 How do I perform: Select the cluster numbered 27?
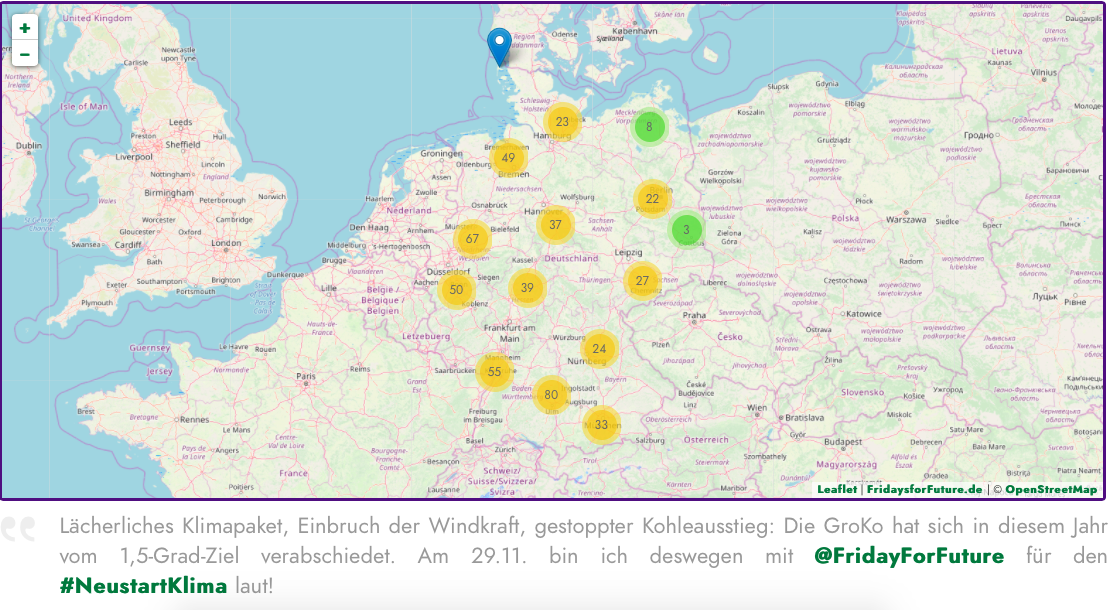642,281
